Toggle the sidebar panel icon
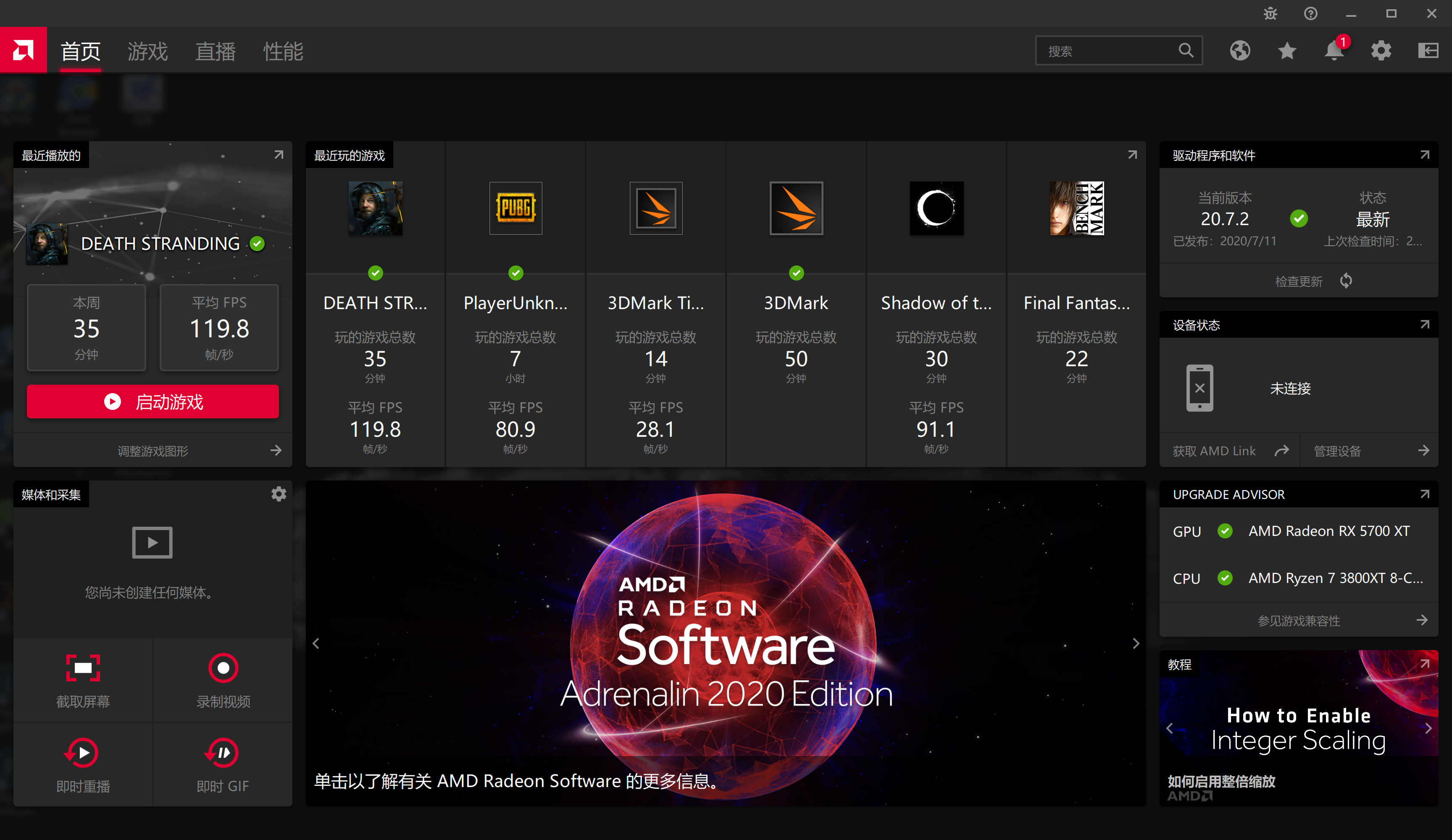 (1428, 51)
